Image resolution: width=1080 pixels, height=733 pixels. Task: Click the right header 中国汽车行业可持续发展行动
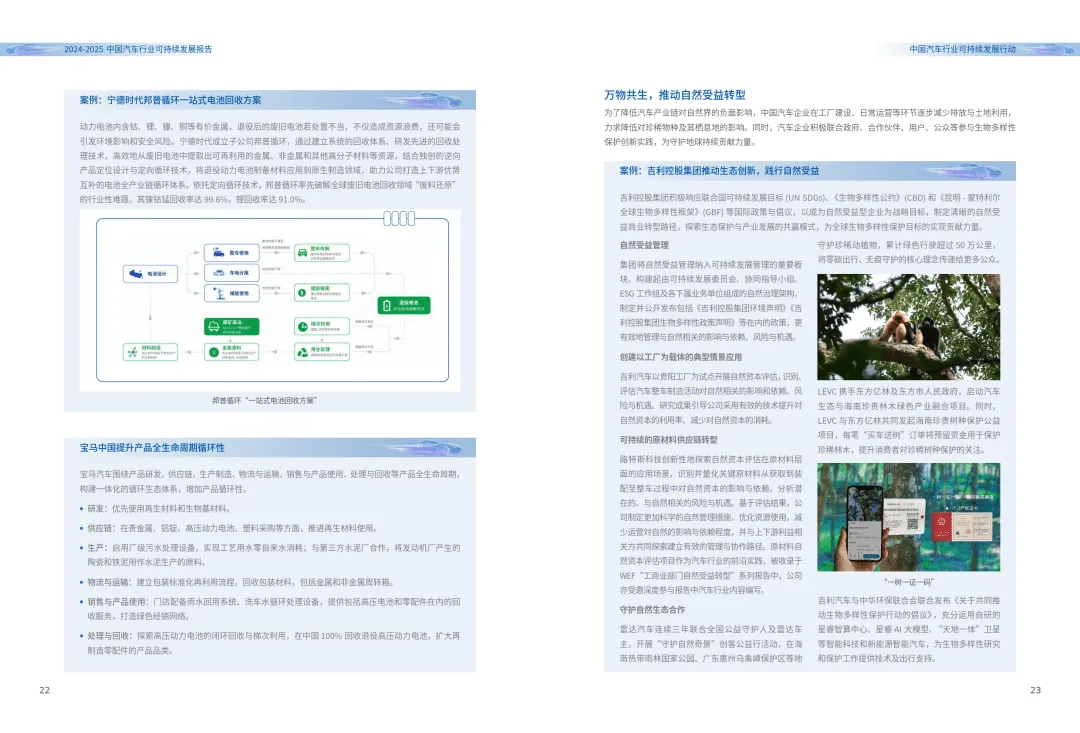[962, 49]
